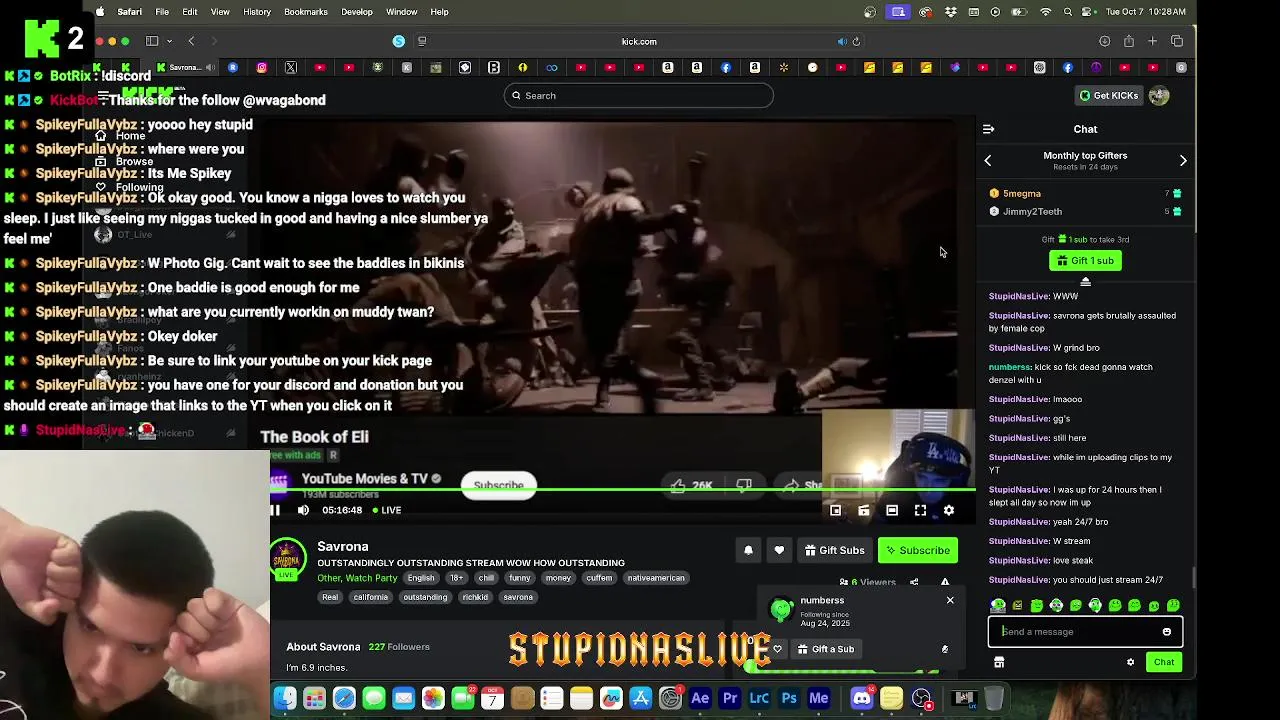Open the Develop menu

click(x=357, y=12)
